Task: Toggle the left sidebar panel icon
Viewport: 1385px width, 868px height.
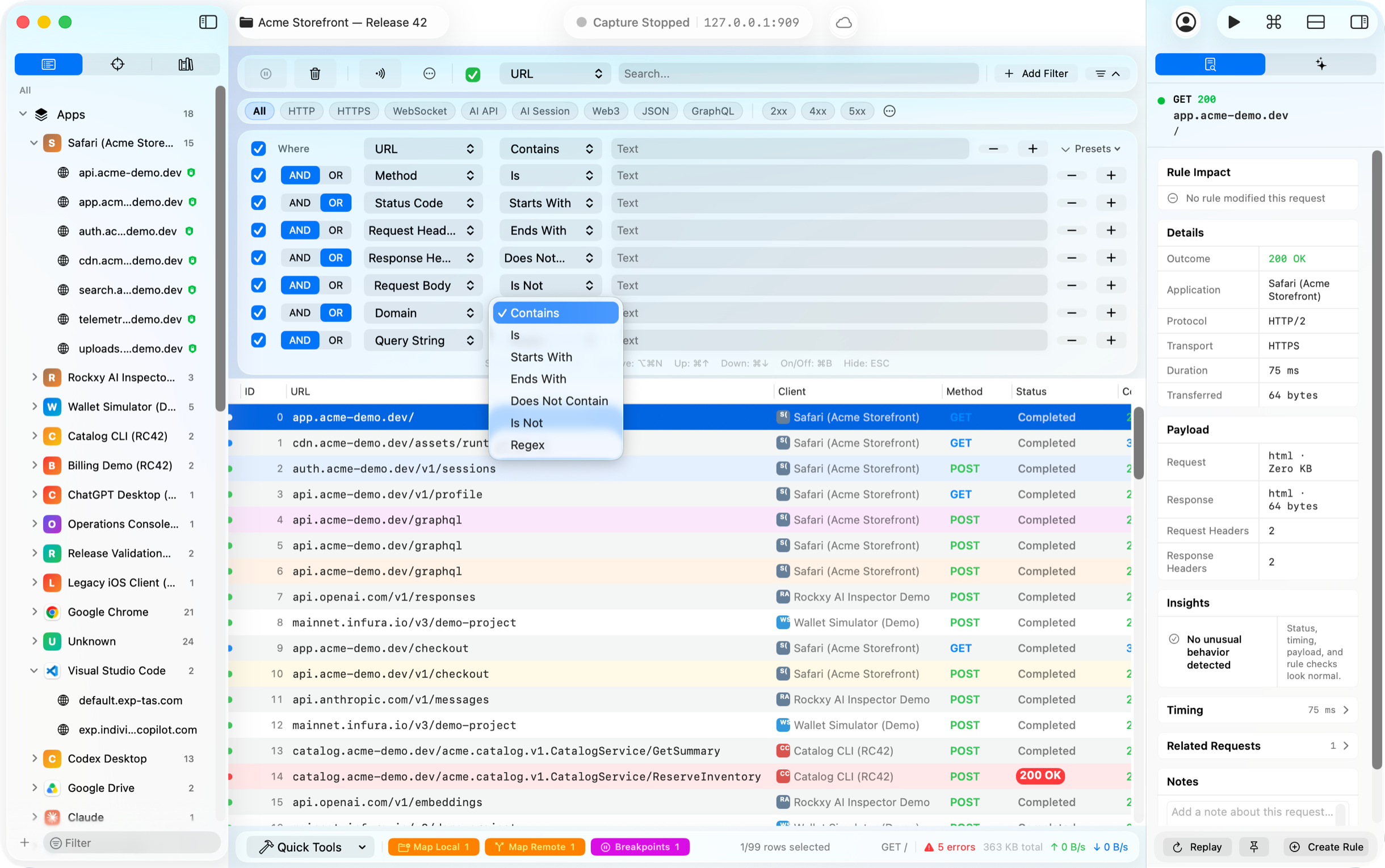Action: pyautogui.click(x=208, y=22)
